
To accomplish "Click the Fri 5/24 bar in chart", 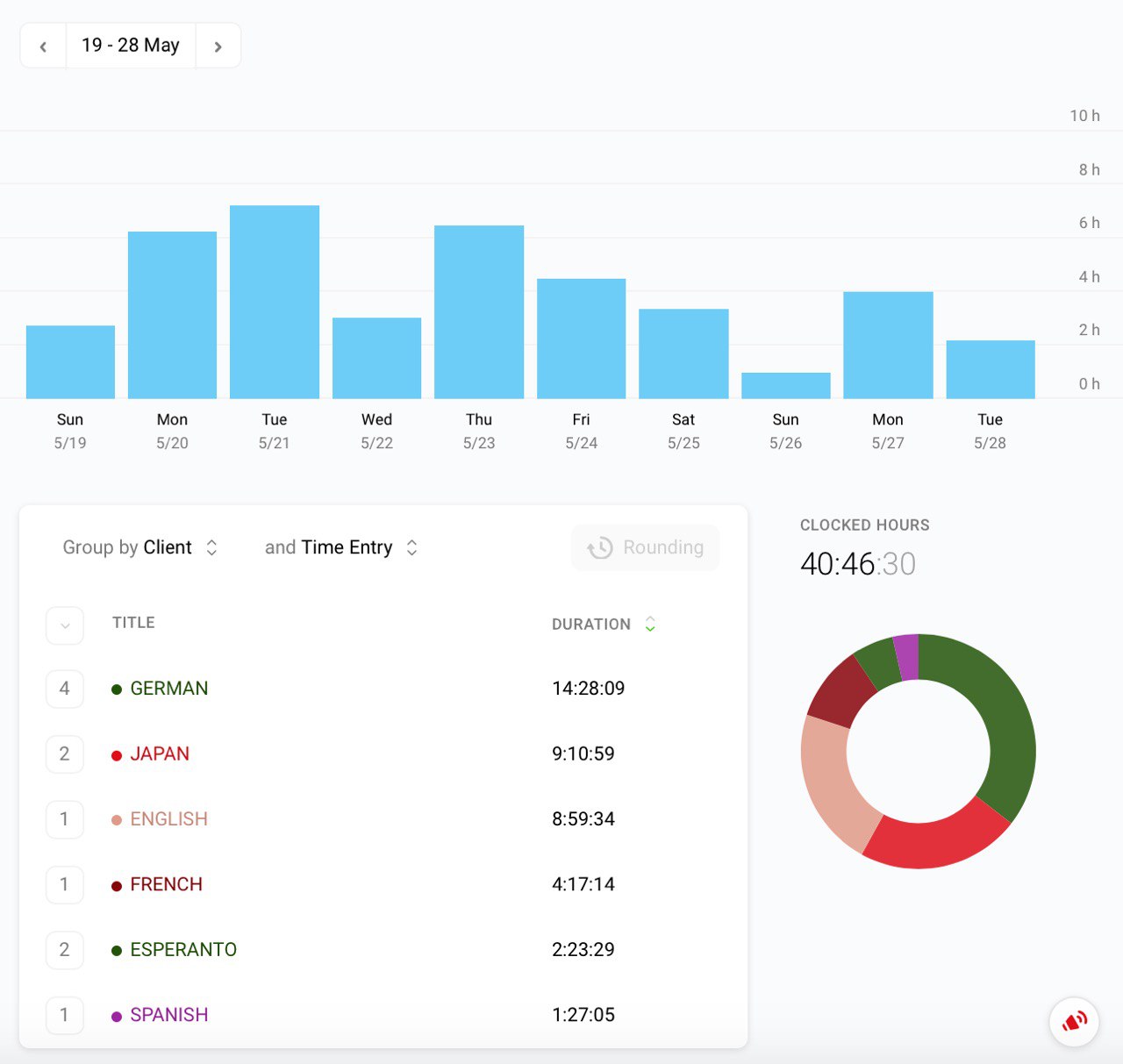I will click(x=581, y=339).
